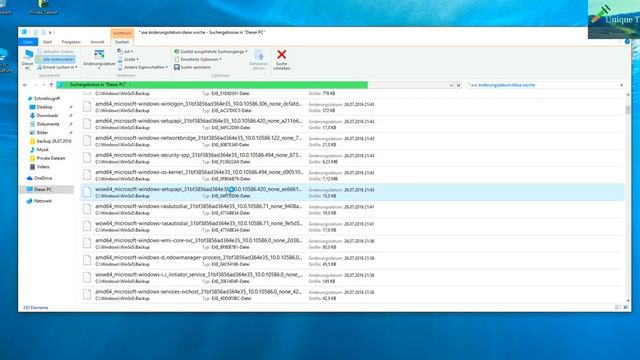Click file icon of amd64 wmi-core-svc result
The width and height of the screenshot is (640, 360).
[x=87, y=243]
